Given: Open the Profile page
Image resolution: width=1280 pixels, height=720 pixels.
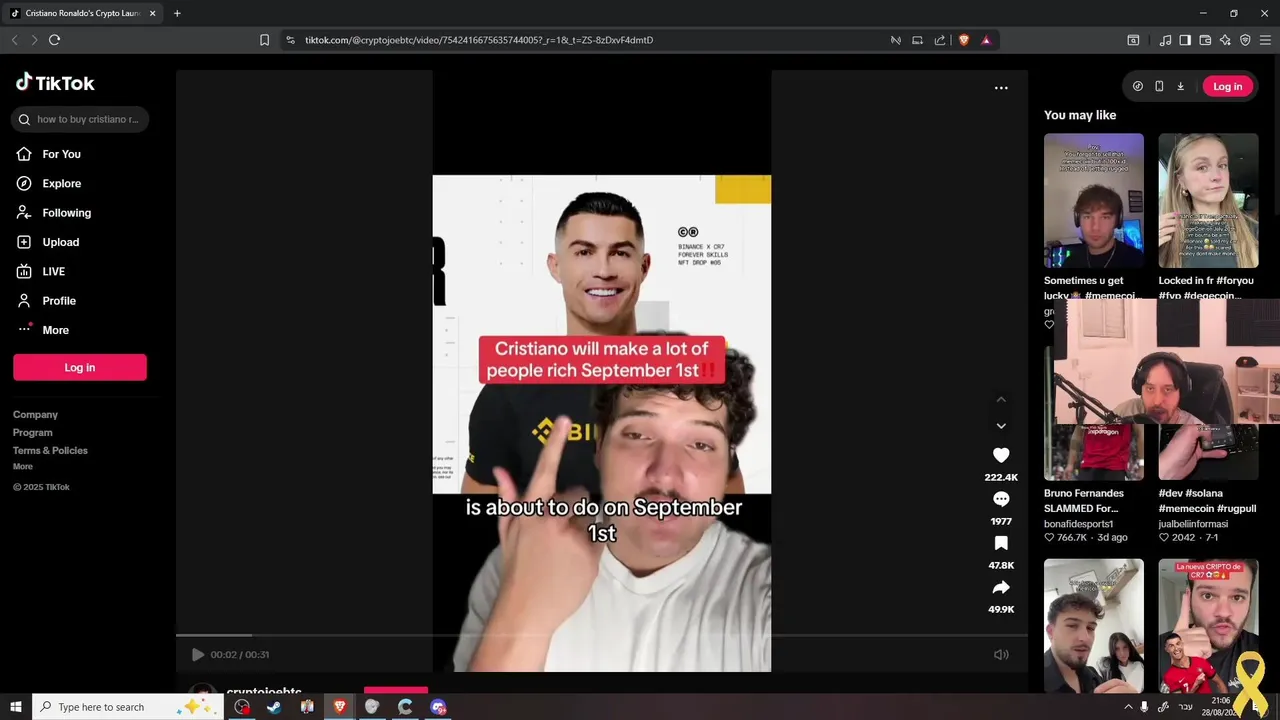Looking at the screenshot, I should [x=58, y=300].
